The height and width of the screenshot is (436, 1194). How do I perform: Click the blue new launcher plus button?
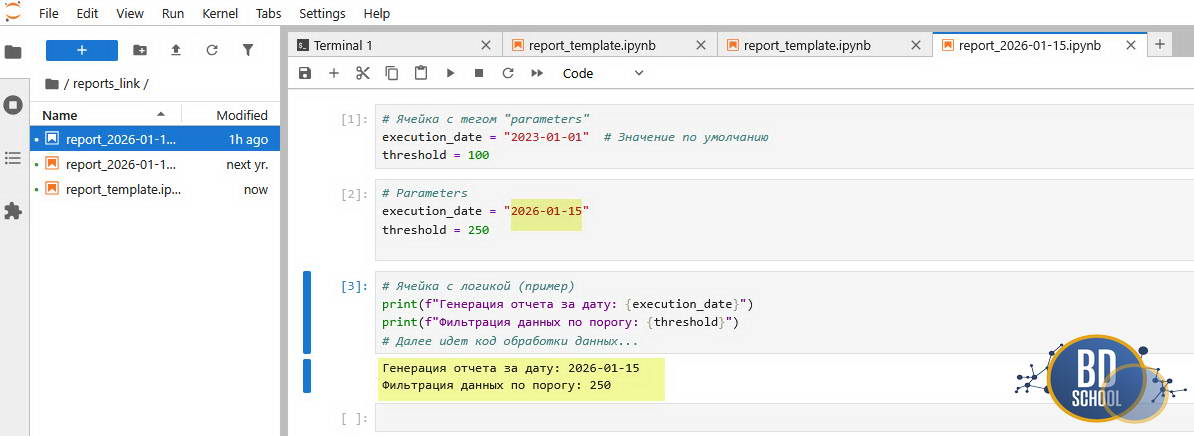tap(82, 50)
